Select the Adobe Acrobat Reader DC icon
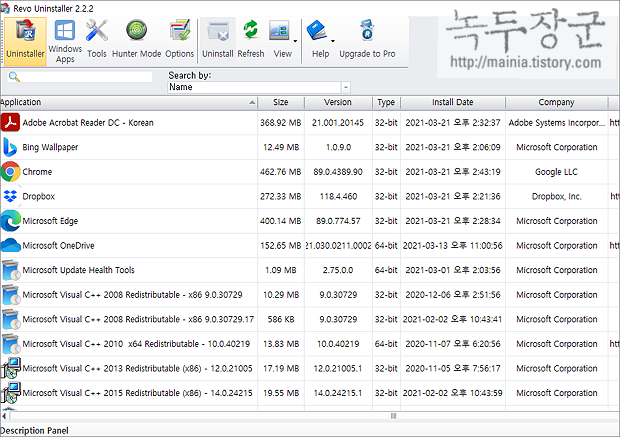620x437 pixels. pos(10,122)
